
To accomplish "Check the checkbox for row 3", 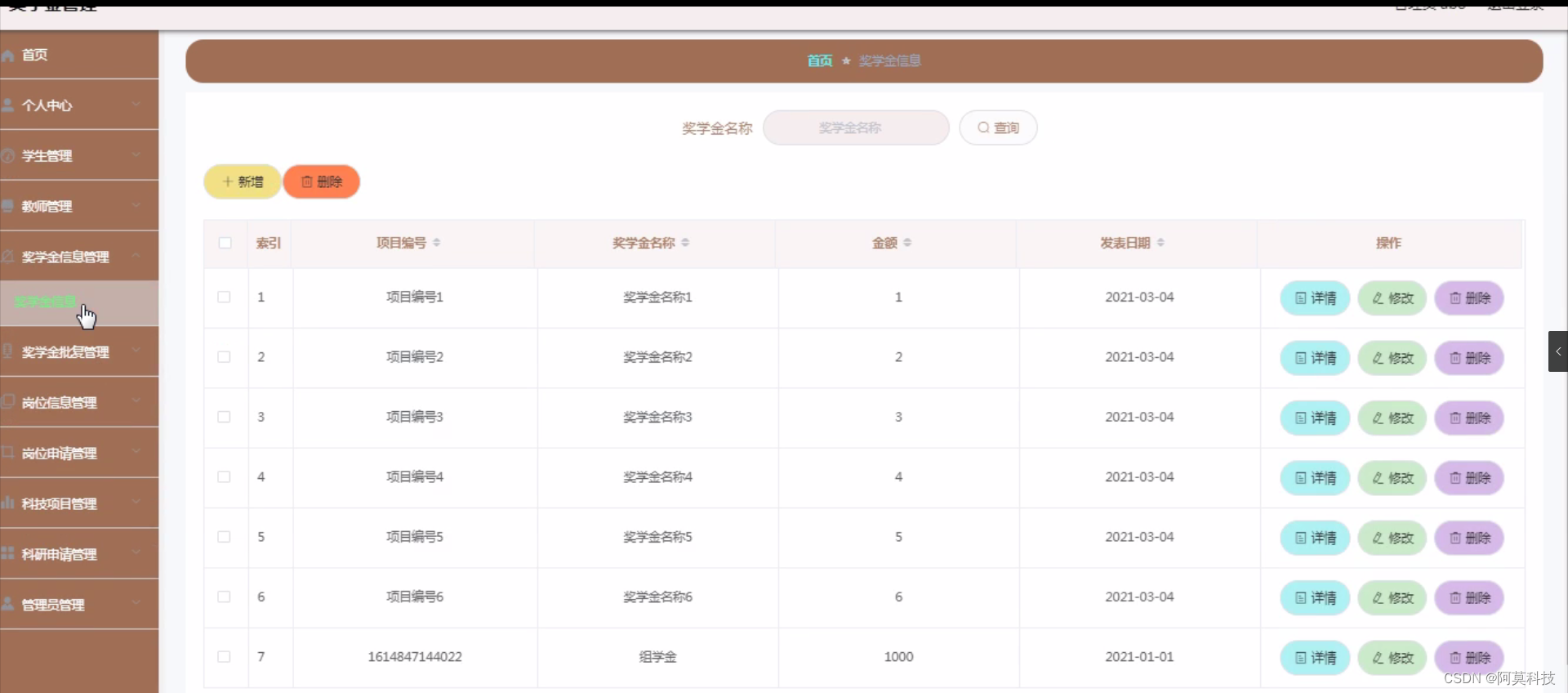I will pos(224,417).
